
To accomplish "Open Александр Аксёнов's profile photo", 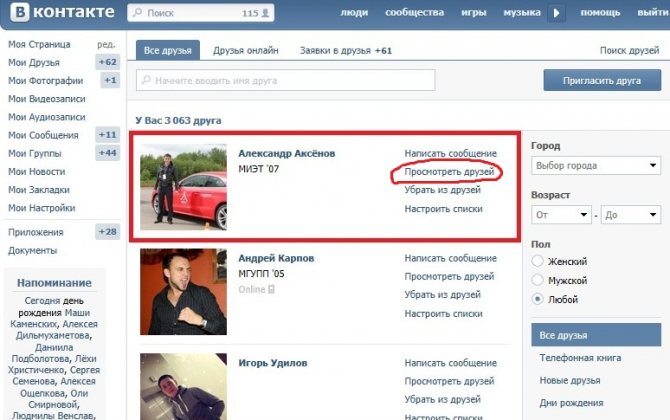I will [183, 187].
